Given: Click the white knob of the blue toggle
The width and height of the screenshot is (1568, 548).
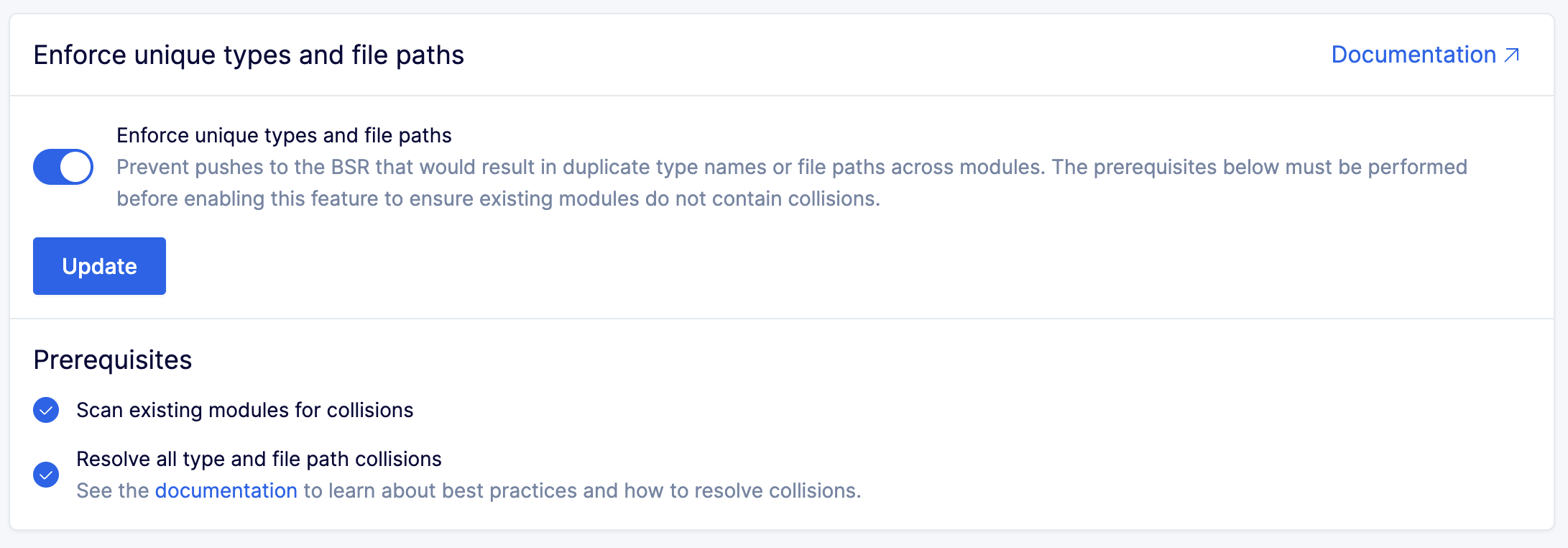Looking at the screenshot, I should click(75, 167).
